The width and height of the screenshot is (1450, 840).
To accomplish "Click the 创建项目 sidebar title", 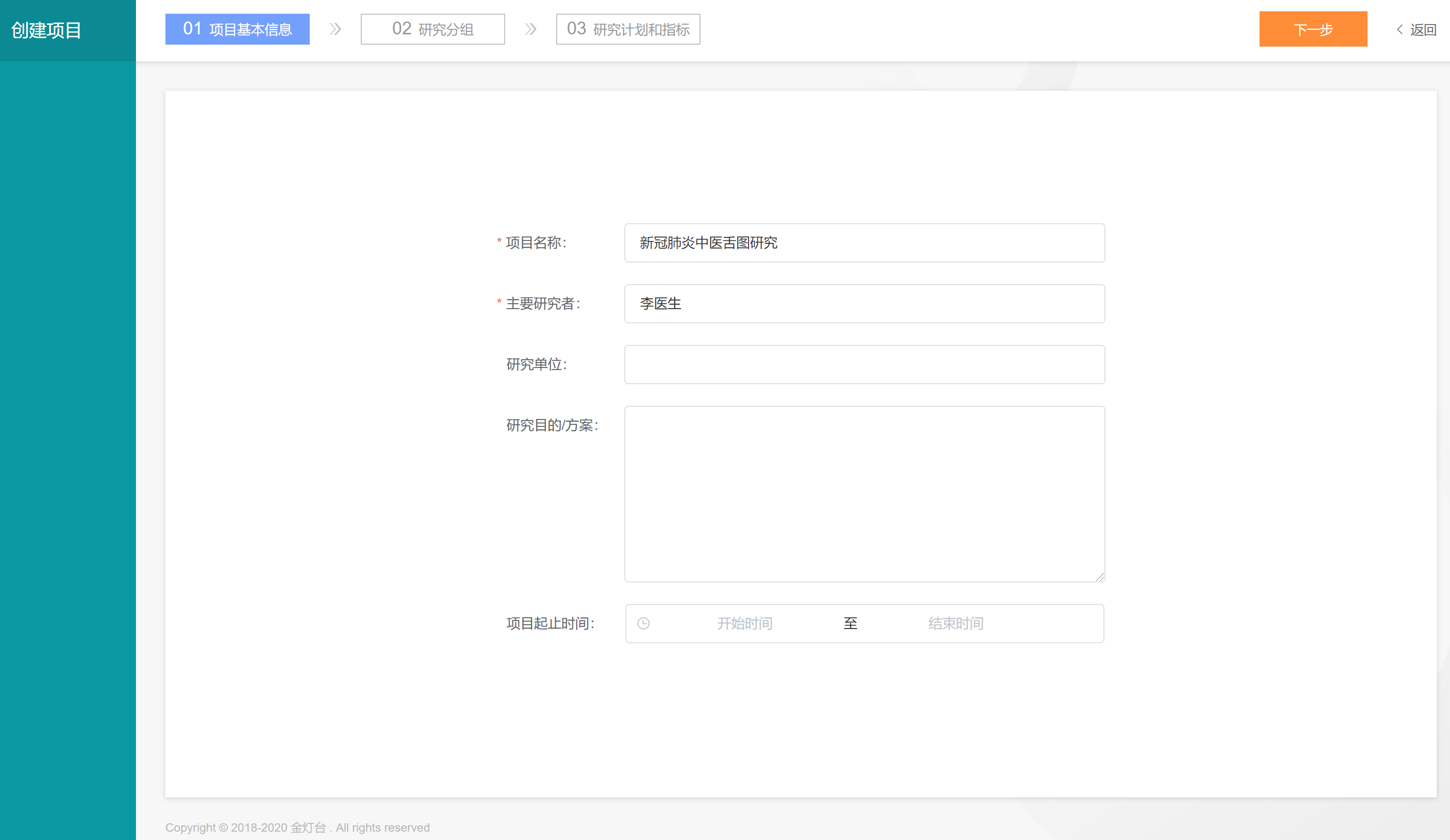I will point(46,30).
